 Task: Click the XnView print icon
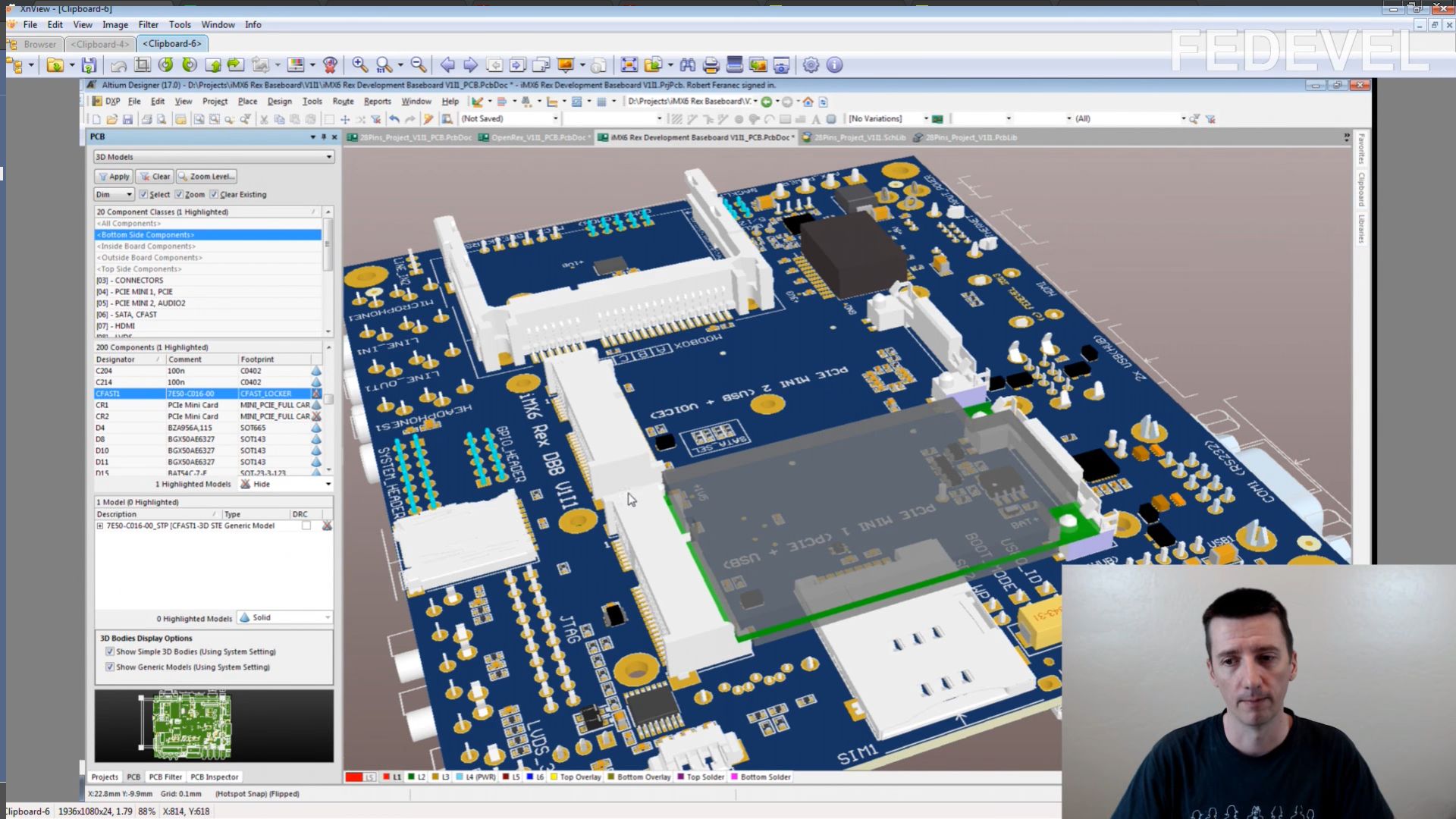point(711,65)
